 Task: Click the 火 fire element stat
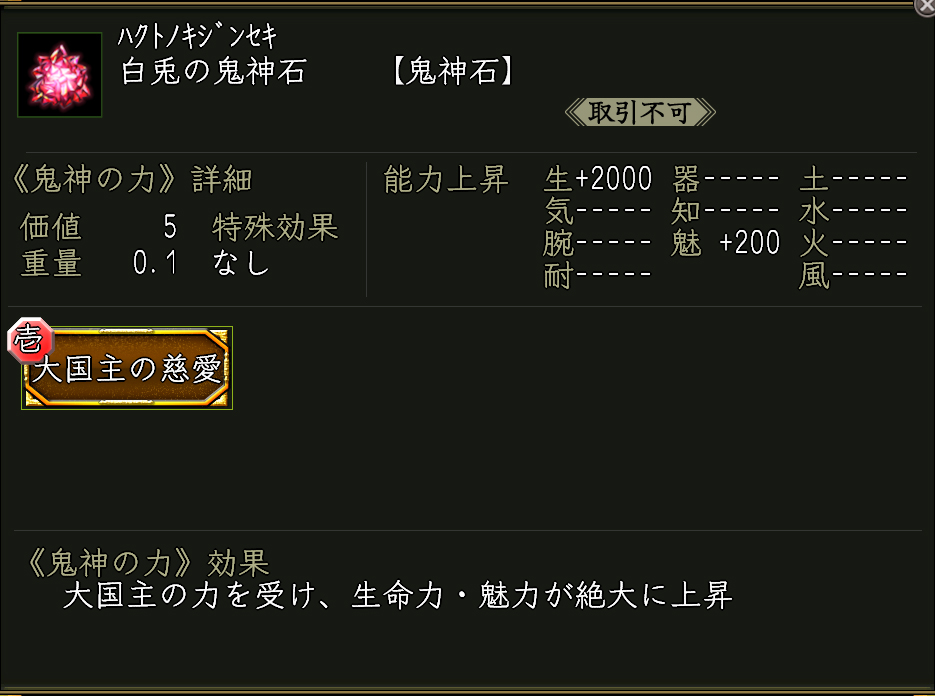[x=853, y=243]
